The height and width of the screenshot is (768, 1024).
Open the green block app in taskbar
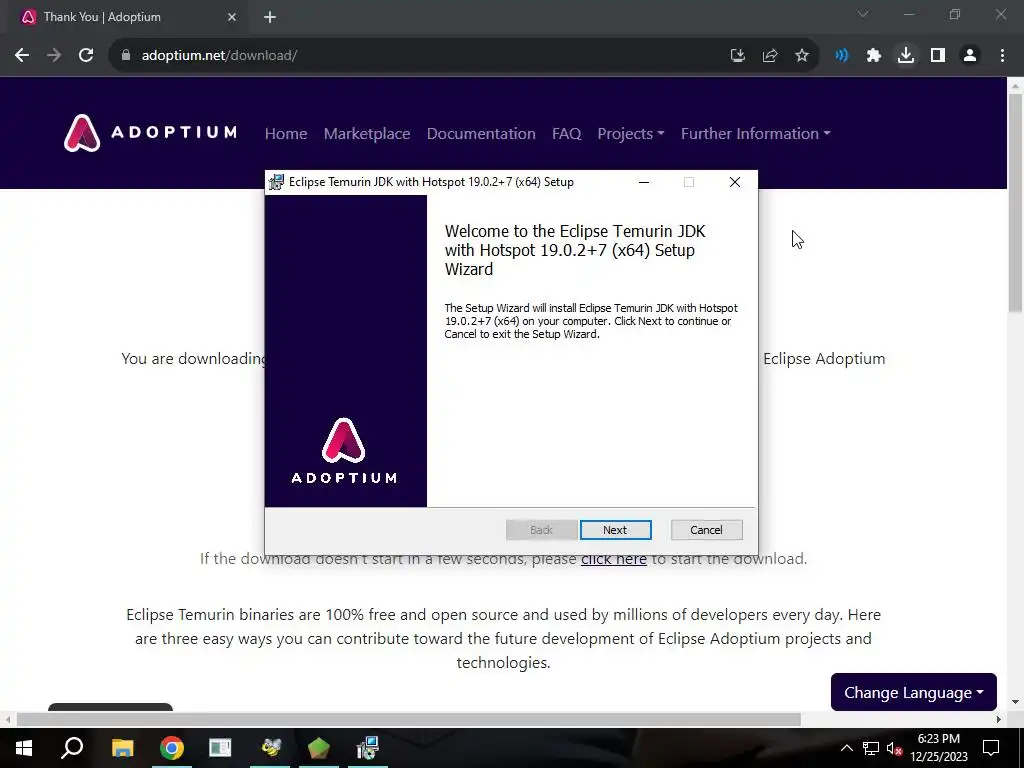tap(319, 748)
